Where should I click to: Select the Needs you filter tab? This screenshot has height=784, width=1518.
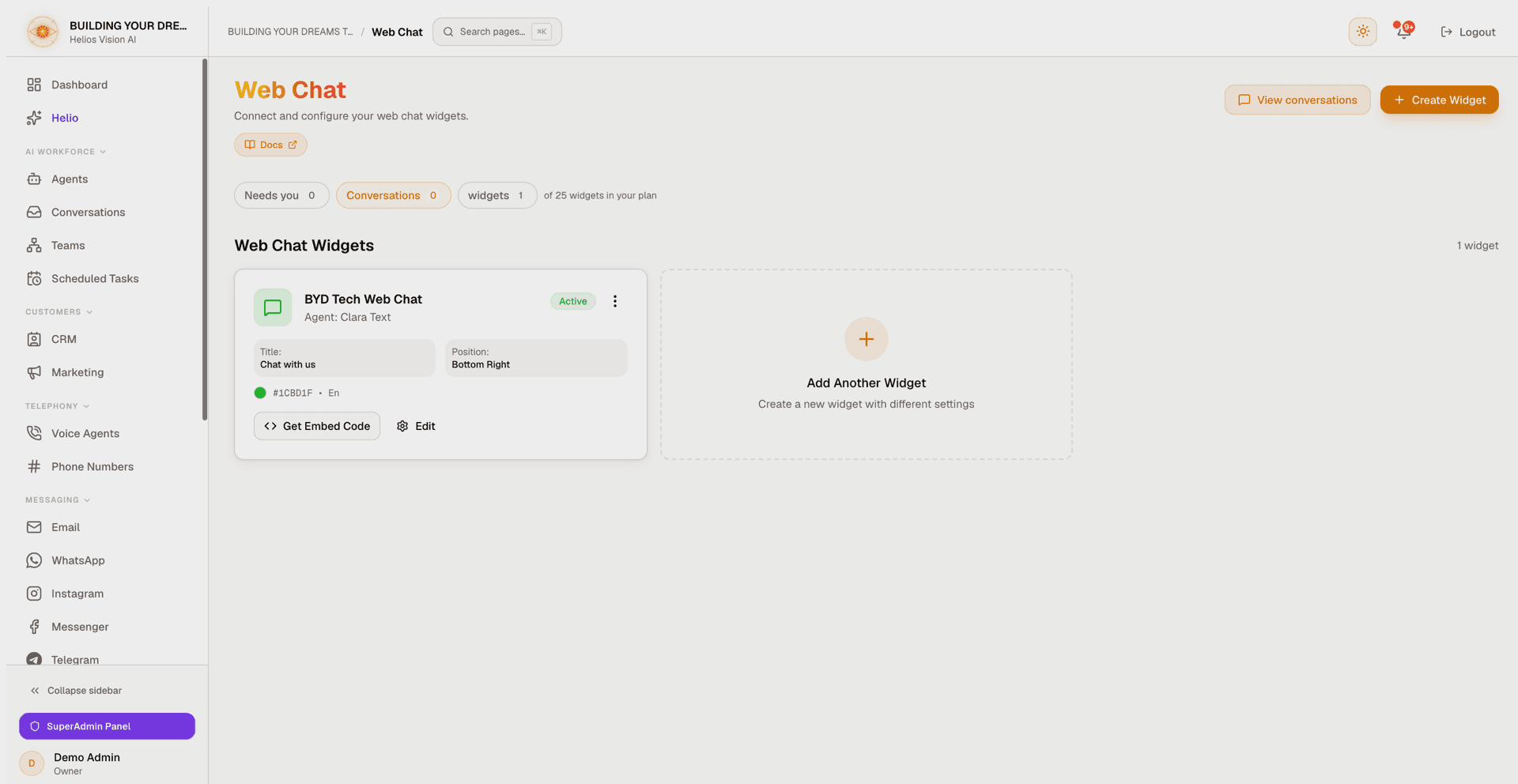click(x=281, y=195)
